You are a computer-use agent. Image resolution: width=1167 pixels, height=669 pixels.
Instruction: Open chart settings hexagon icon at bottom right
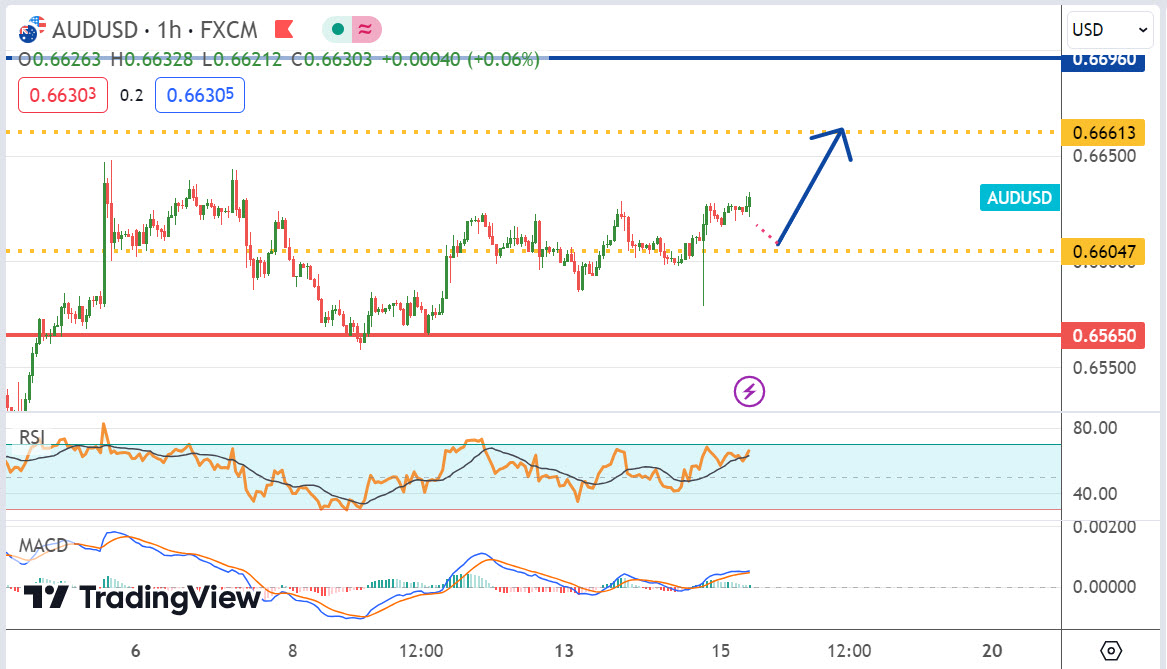click(1111, 651)
